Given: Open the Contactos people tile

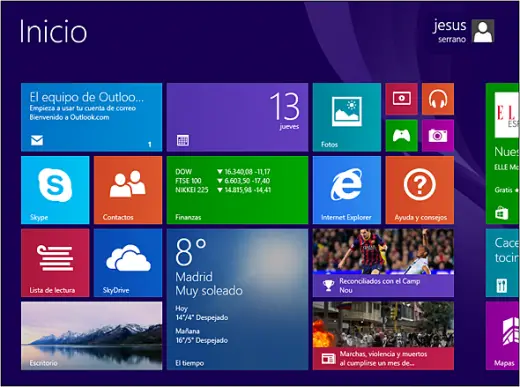Looking at the screenshot, I should click(128, 190).
